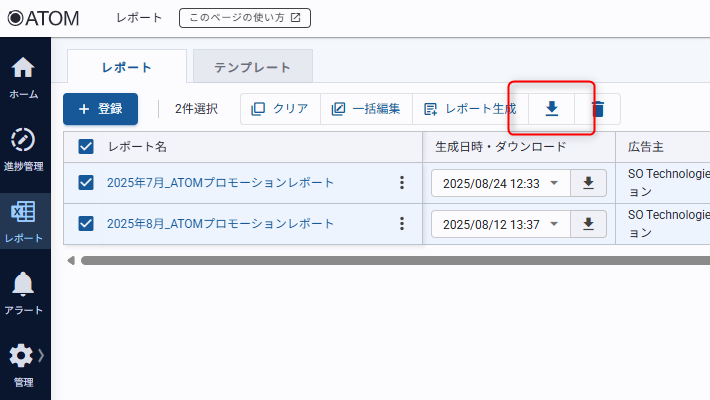Image resolution: width=710 pixels, height=400 pixels.
Task: Open 管理 settings gear in sidebar
Action: (x=22, y=364)
